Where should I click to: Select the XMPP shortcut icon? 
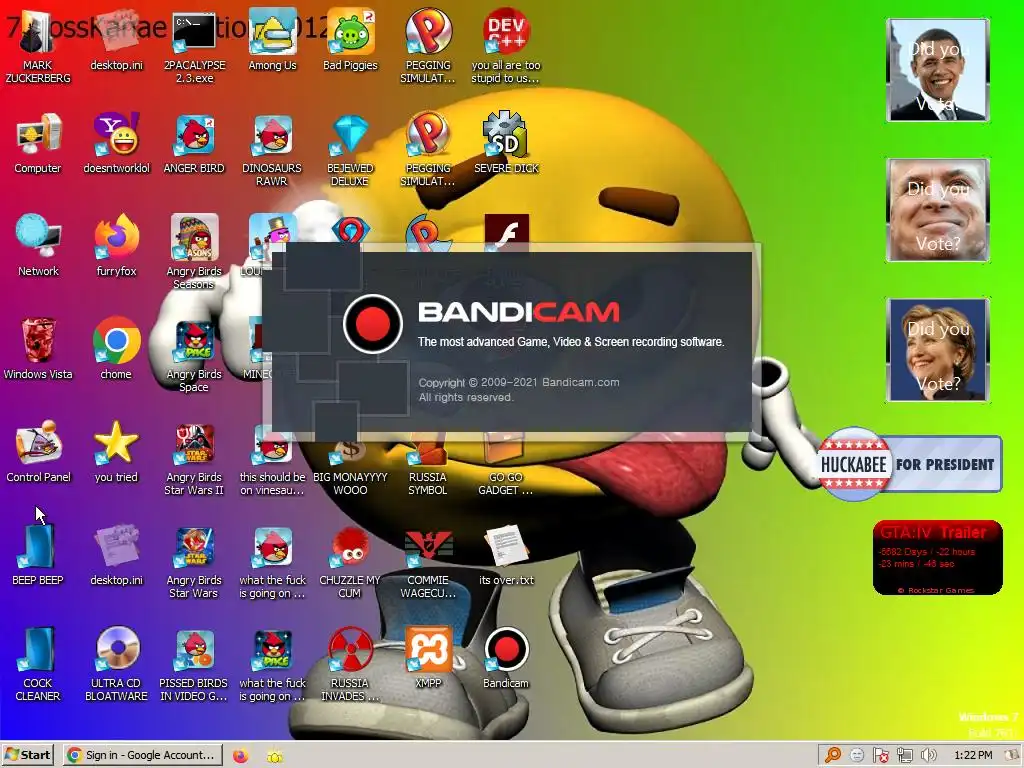[x=428, y=658]
